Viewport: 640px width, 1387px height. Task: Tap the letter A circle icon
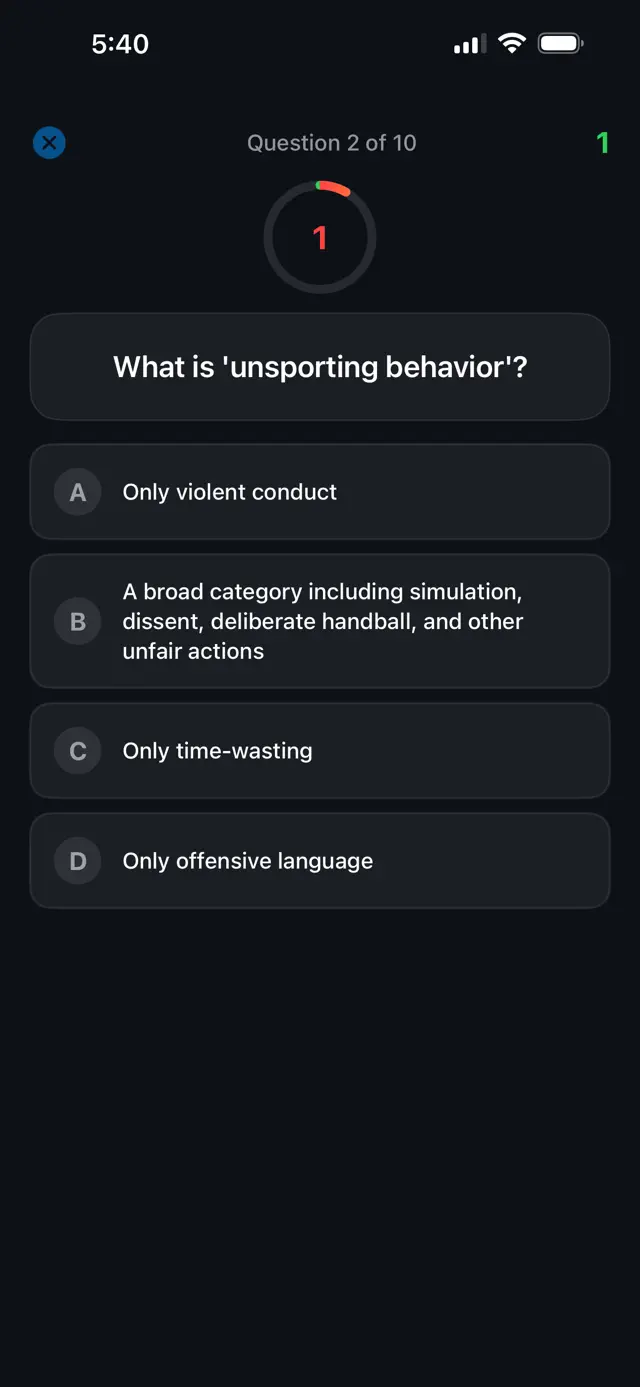77,491
